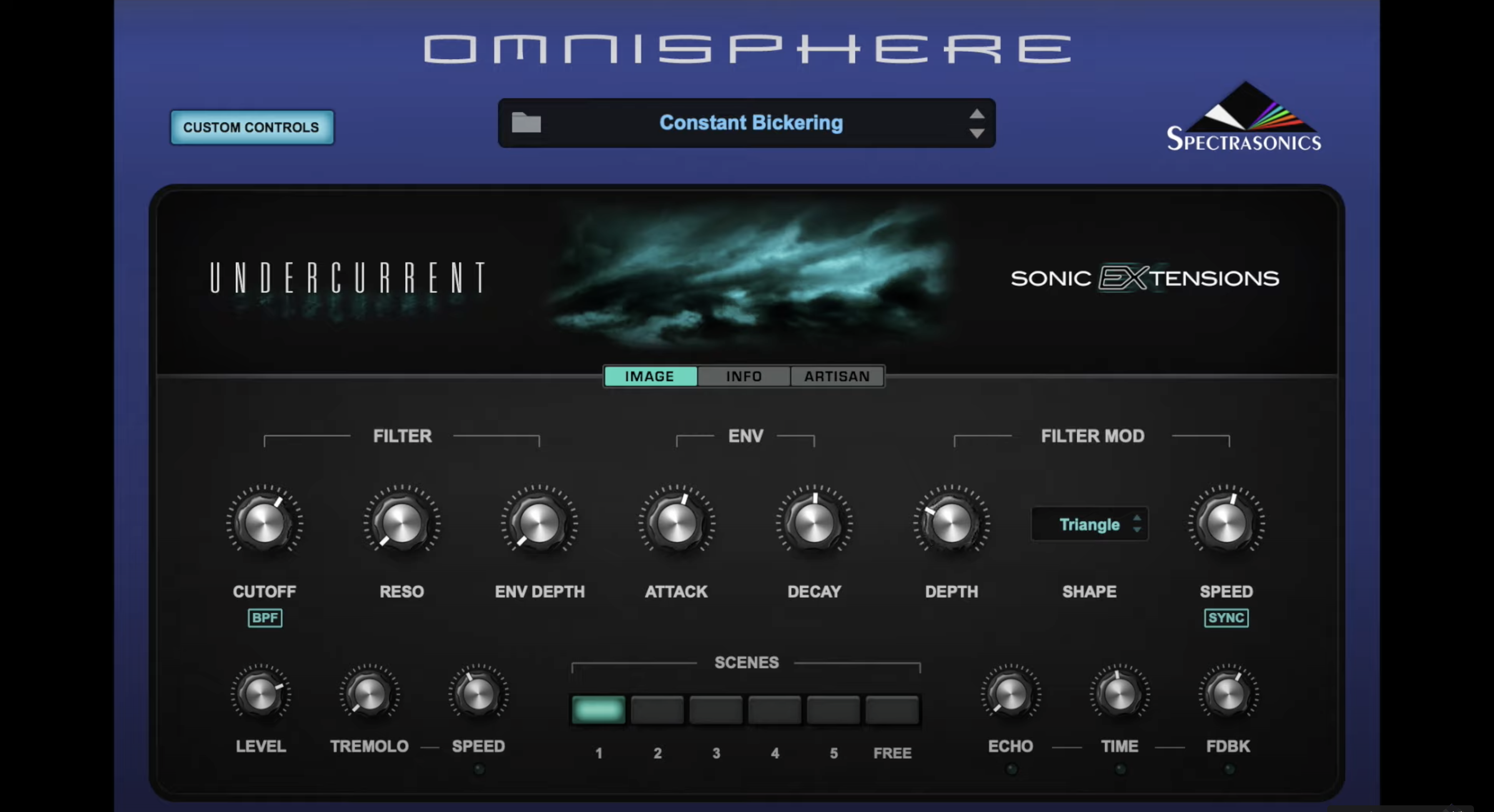Toggle the Sync button under Speed
This screenshot has width=1494, height=812.
[x=1226, y=618]
